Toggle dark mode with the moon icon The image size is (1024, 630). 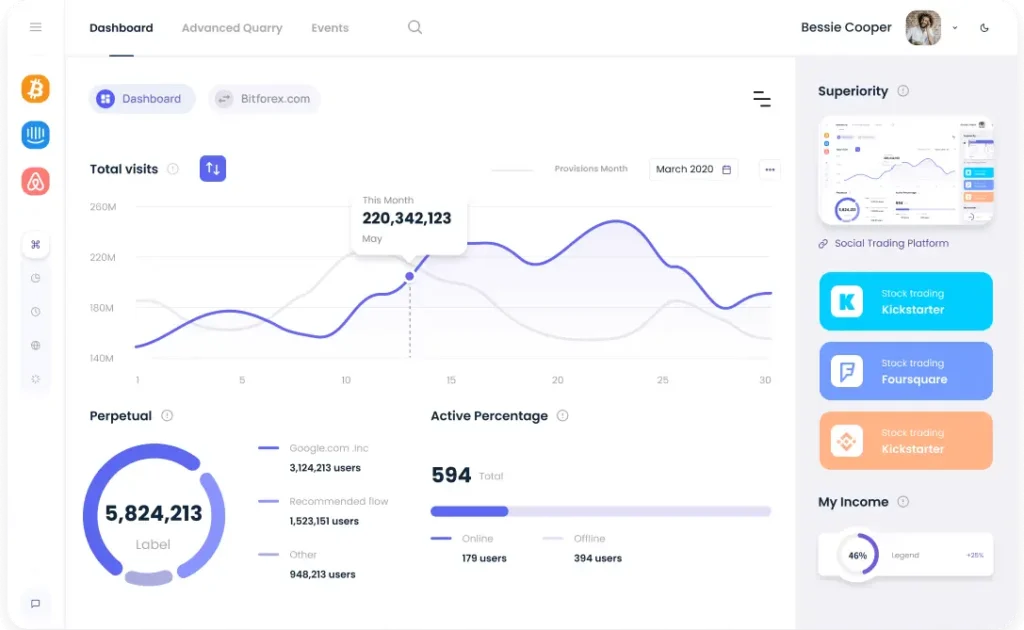click(984, 28)
